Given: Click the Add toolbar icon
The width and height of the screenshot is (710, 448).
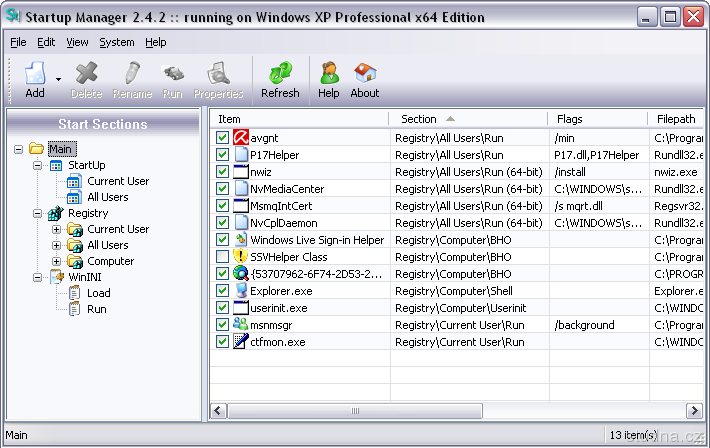Looking at the screenshot, I should pos(34,73).
